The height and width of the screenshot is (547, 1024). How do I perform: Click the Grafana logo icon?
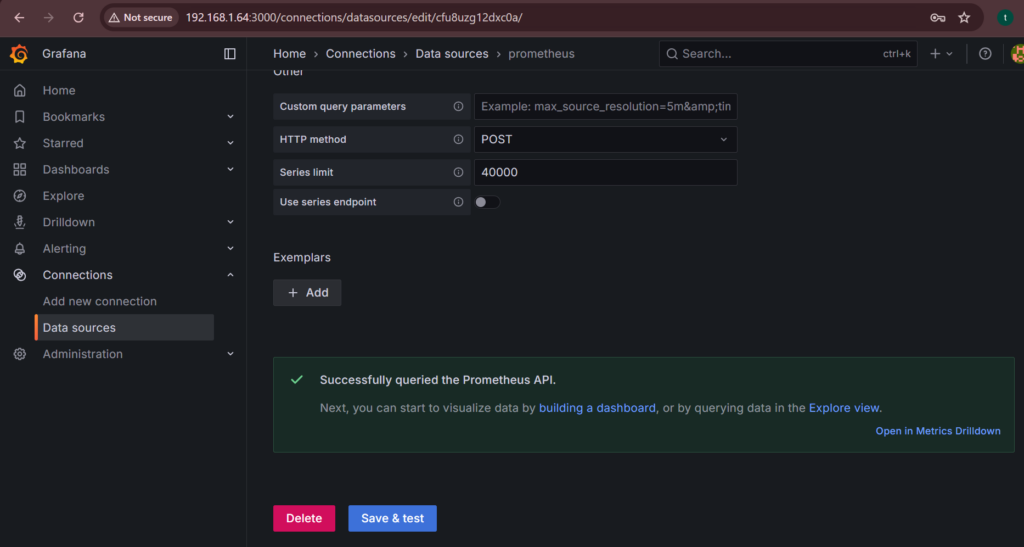[19, 54]
